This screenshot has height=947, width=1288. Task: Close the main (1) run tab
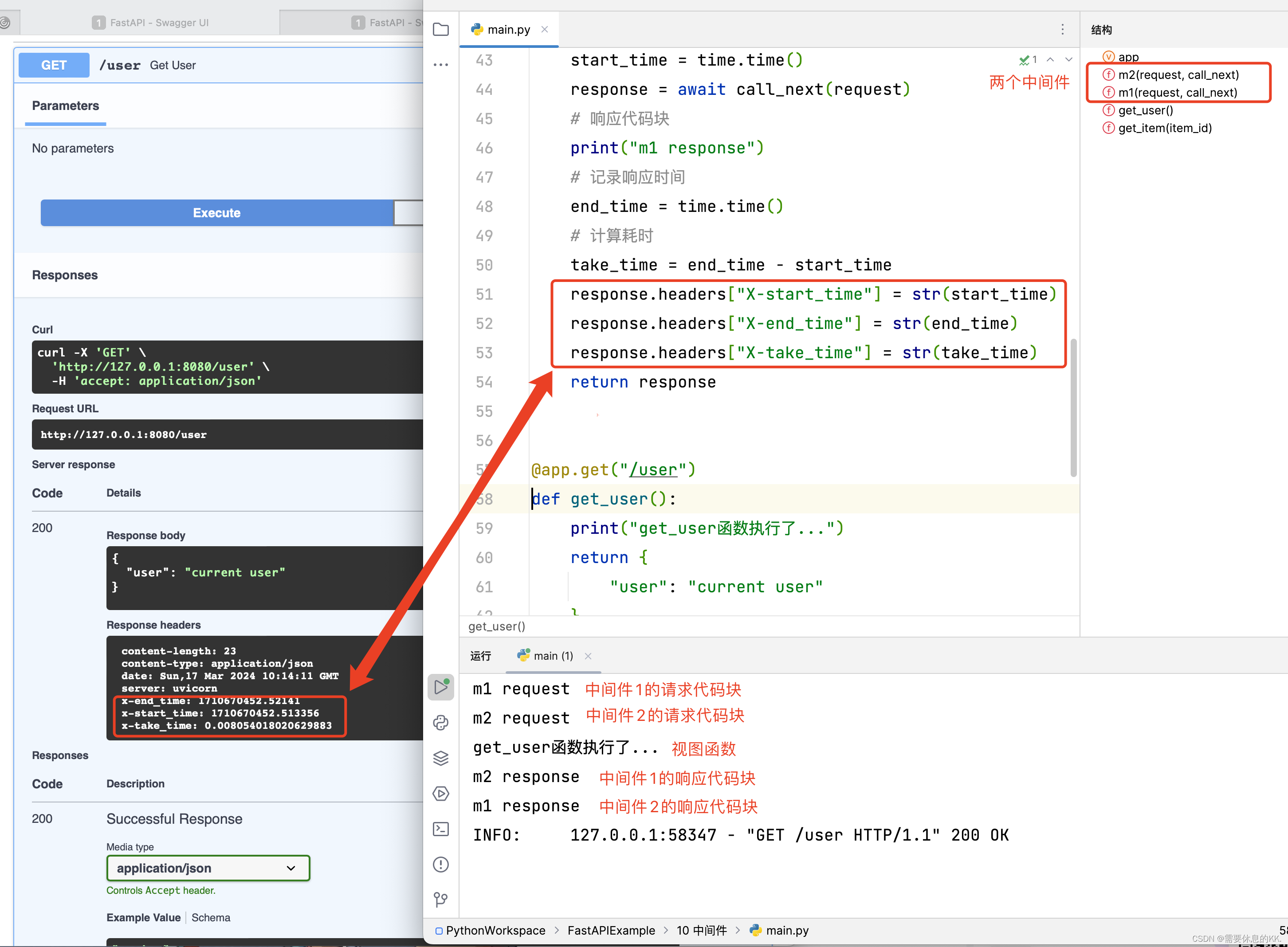click(588, 656)
